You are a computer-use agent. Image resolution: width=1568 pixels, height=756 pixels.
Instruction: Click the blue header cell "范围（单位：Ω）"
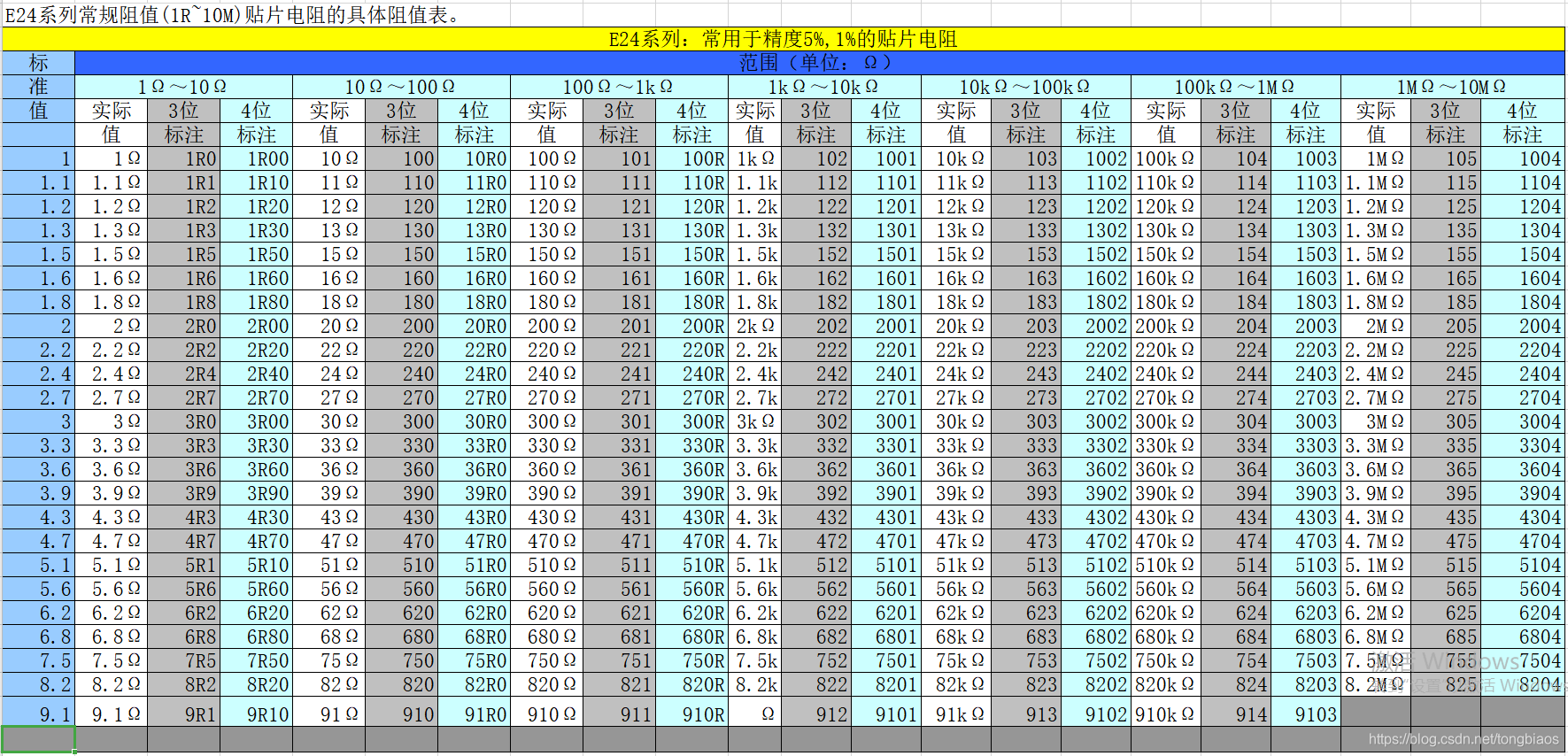(x=820, y=63)
